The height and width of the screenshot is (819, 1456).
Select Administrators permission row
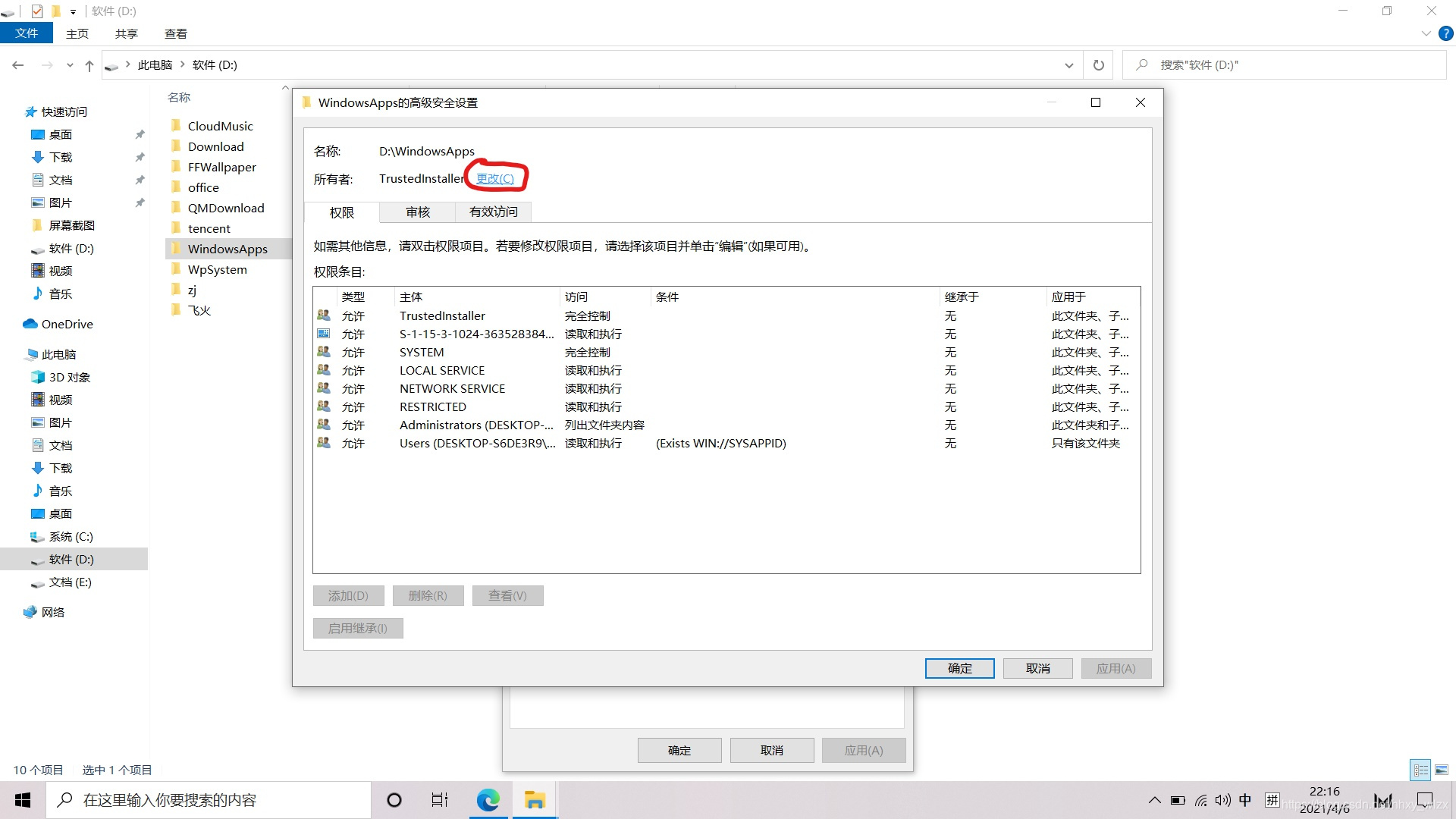pyautogui.click(x=727, y=424)
